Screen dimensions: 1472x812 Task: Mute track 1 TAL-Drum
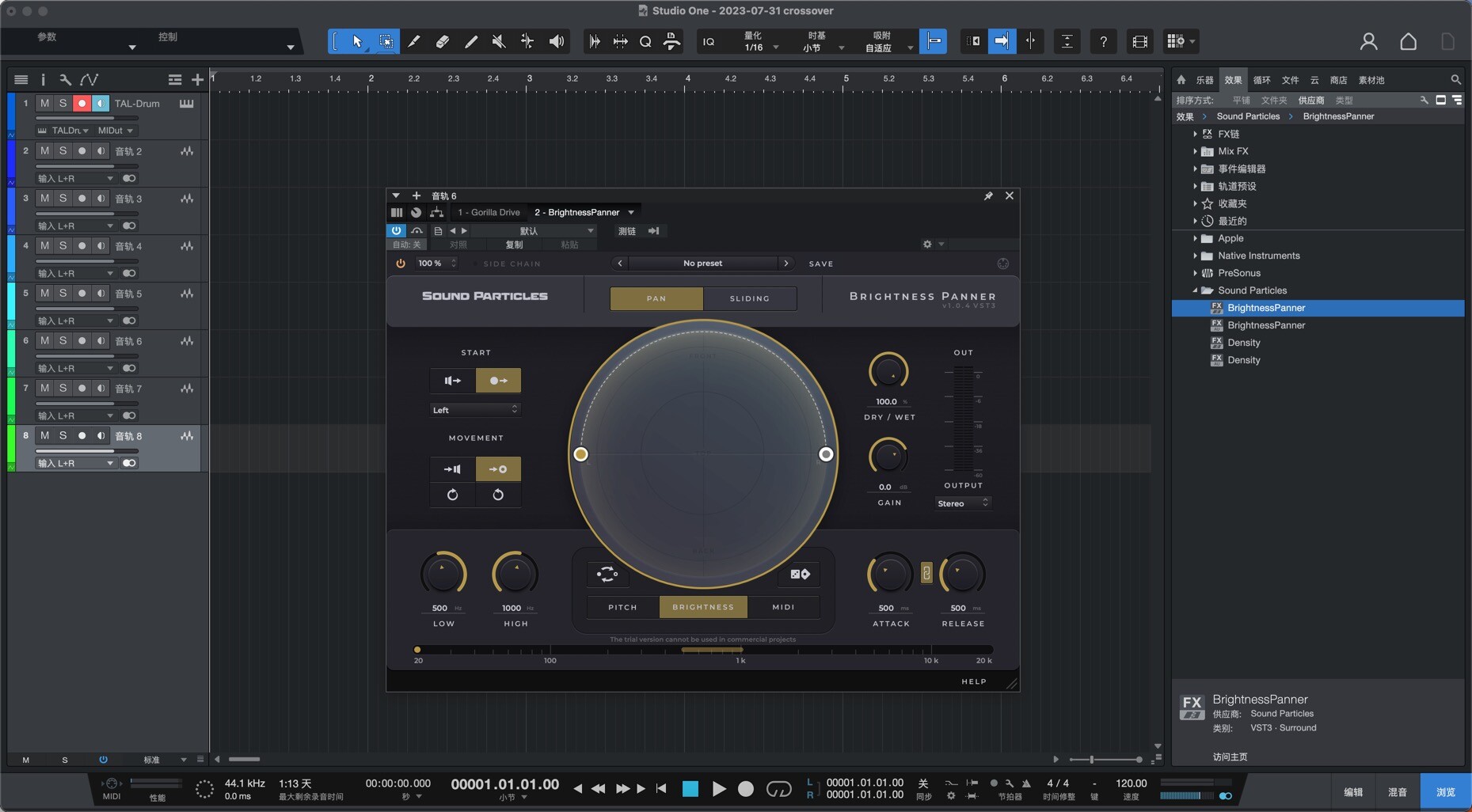(x=44, y=103)
